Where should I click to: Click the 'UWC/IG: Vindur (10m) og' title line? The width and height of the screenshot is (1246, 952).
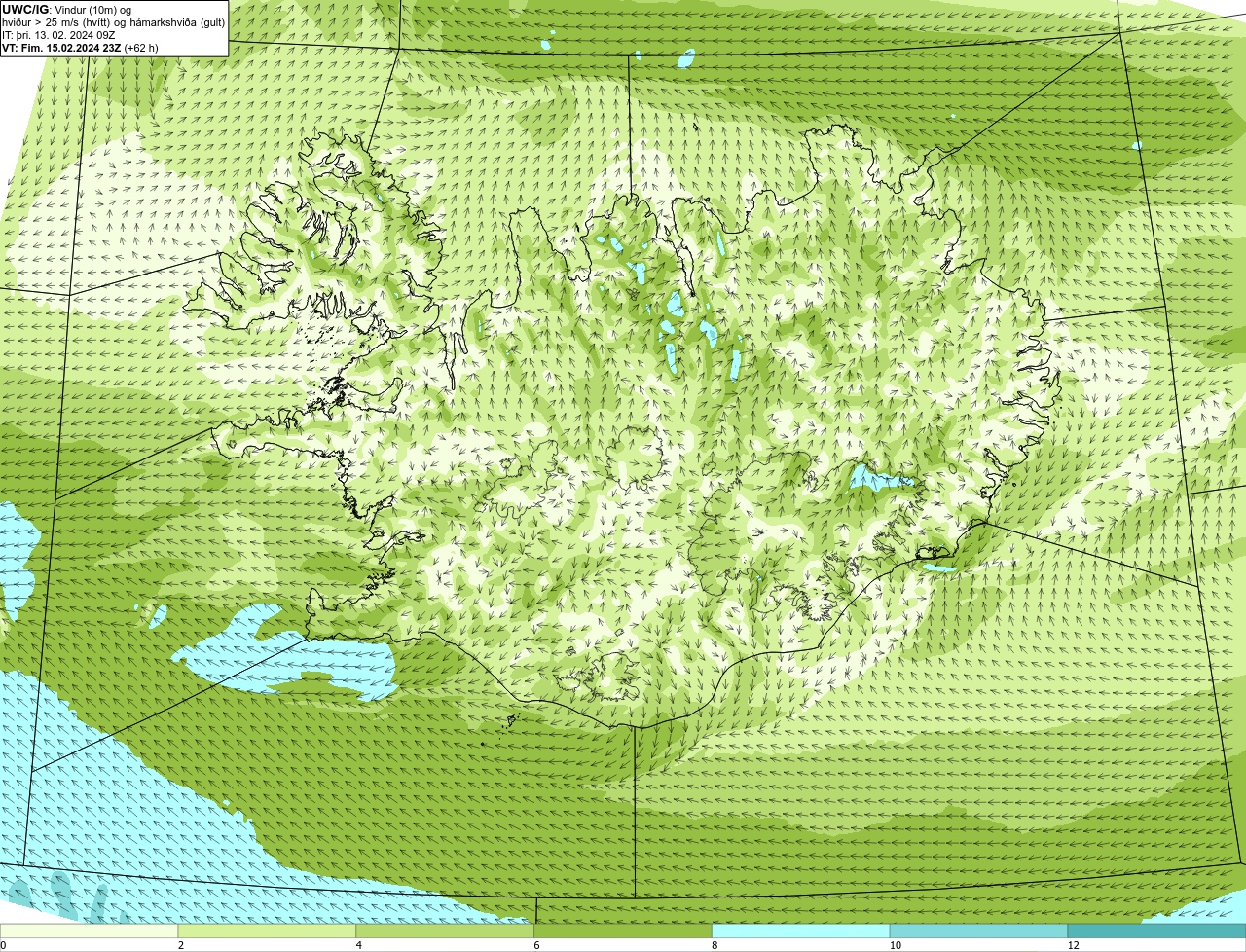[x=66, y=9]
